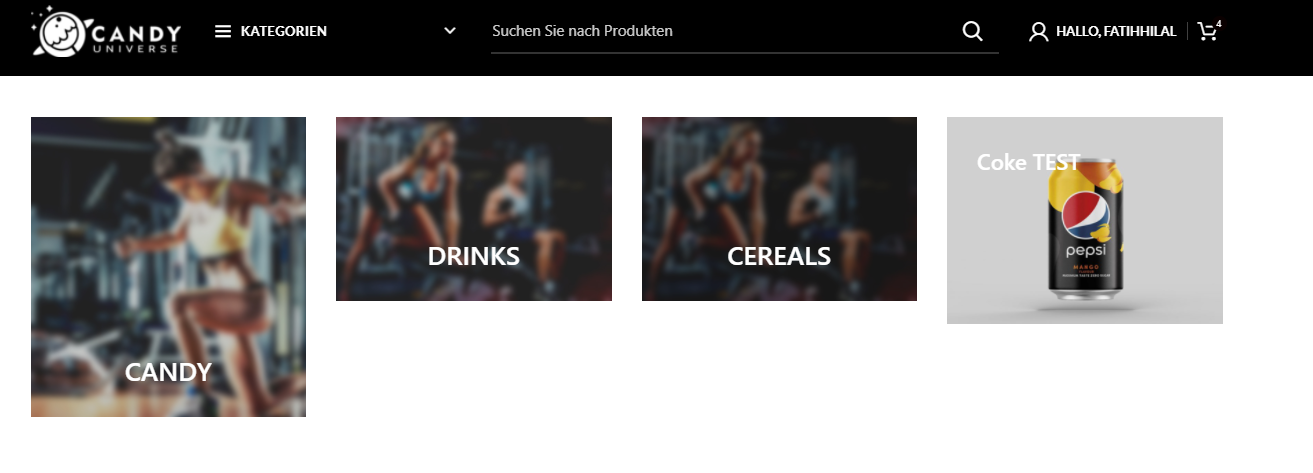Image resolution: width=1313 pixels, height=473 pixels.
Task: Click the CANDY UNIVERSE logo wordmark
Action: point(136,36)
